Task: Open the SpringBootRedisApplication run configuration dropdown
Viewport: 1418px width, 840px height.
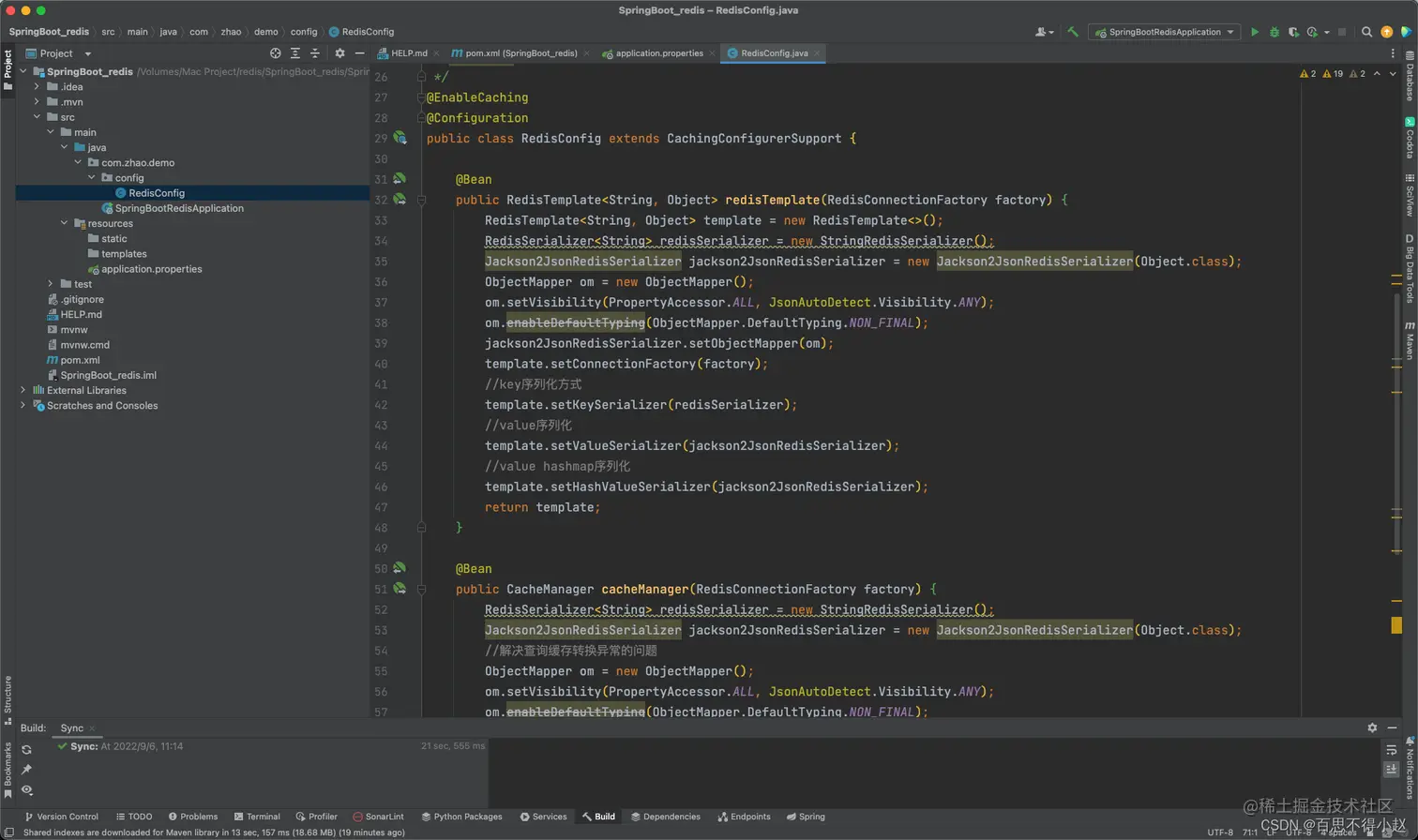Action: 1164,32
